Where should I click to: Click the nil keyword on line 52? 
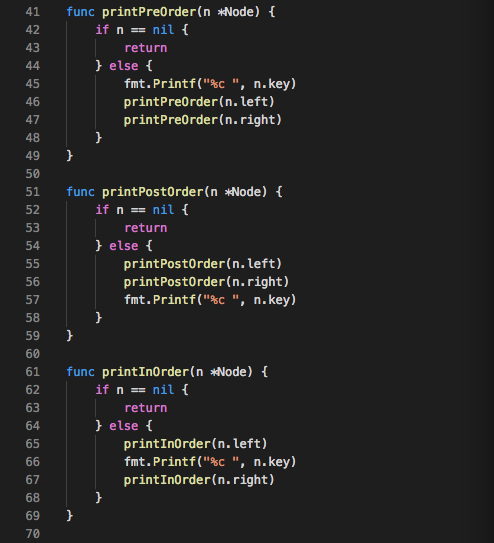[x=163, y=210]
